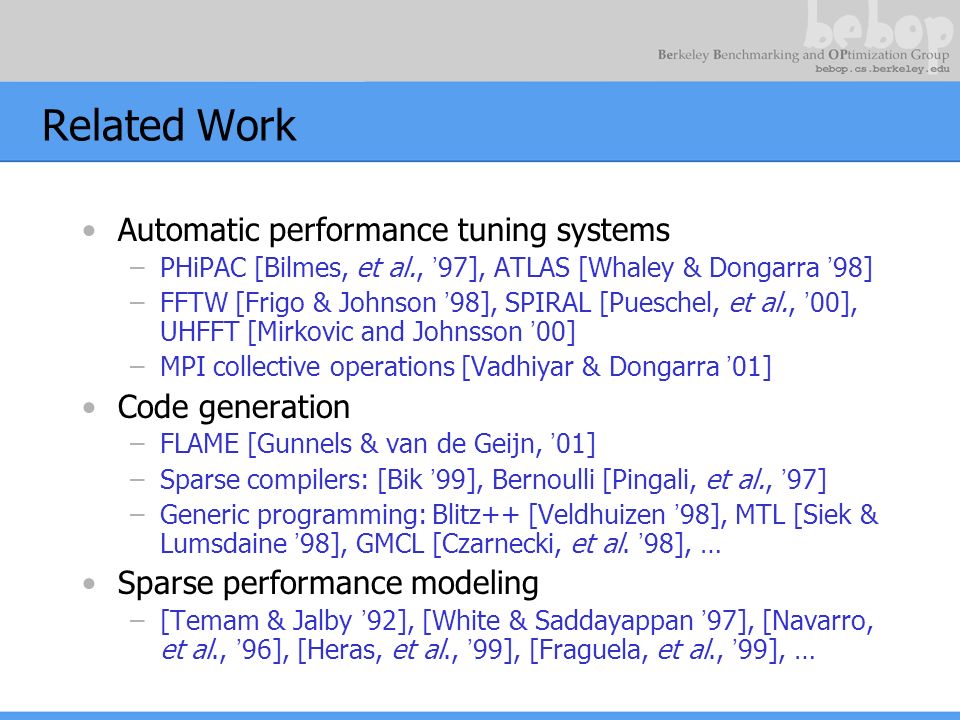Click the line starting 'FFTW [Frigo & Johnson '98]'
The image size is (960, 720).
point(509,303)
